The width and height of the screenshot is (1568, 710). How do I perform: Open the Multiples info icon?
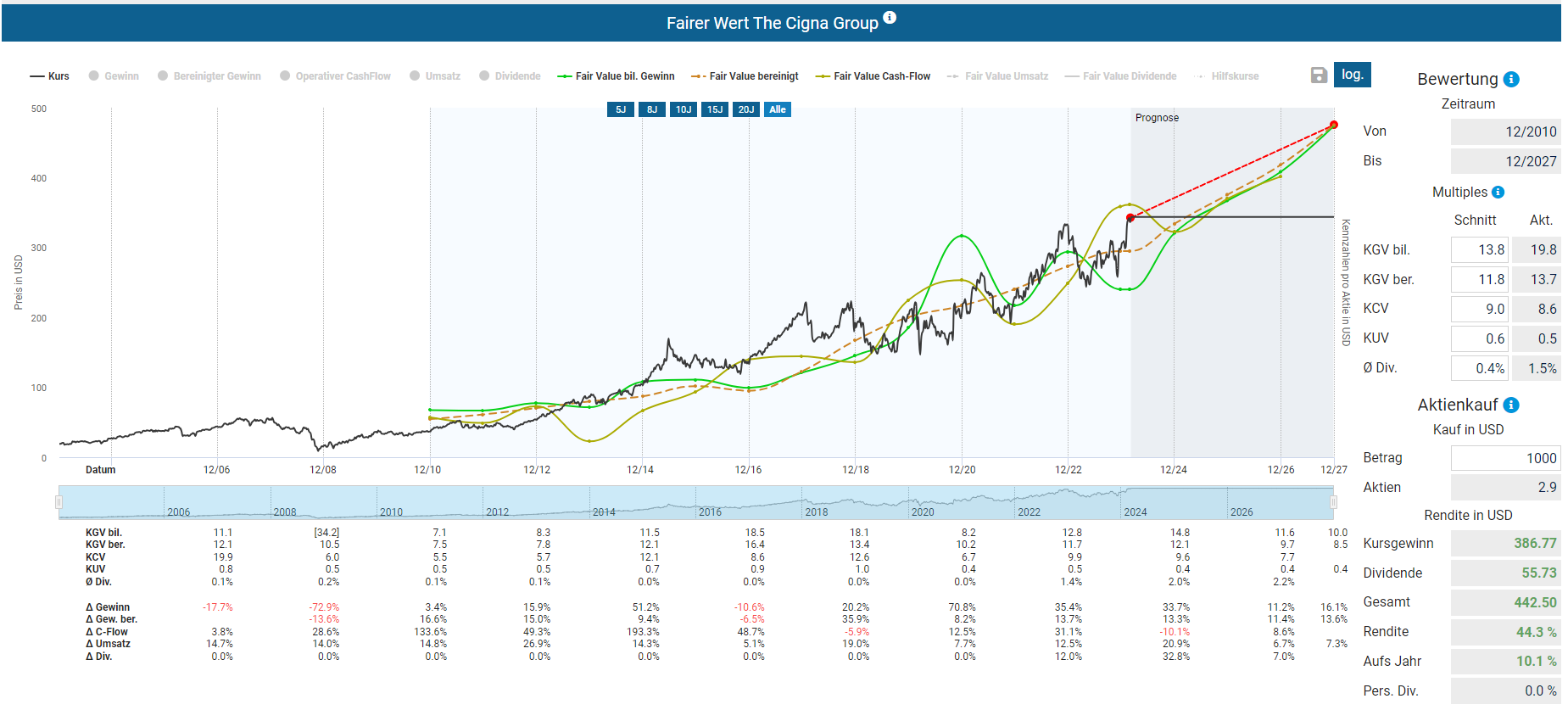point(1498,193)
